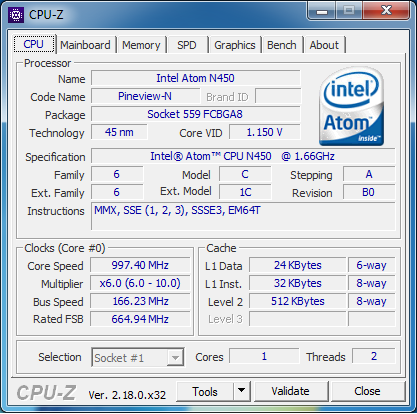Close the window with the X button

click(386, 10)
